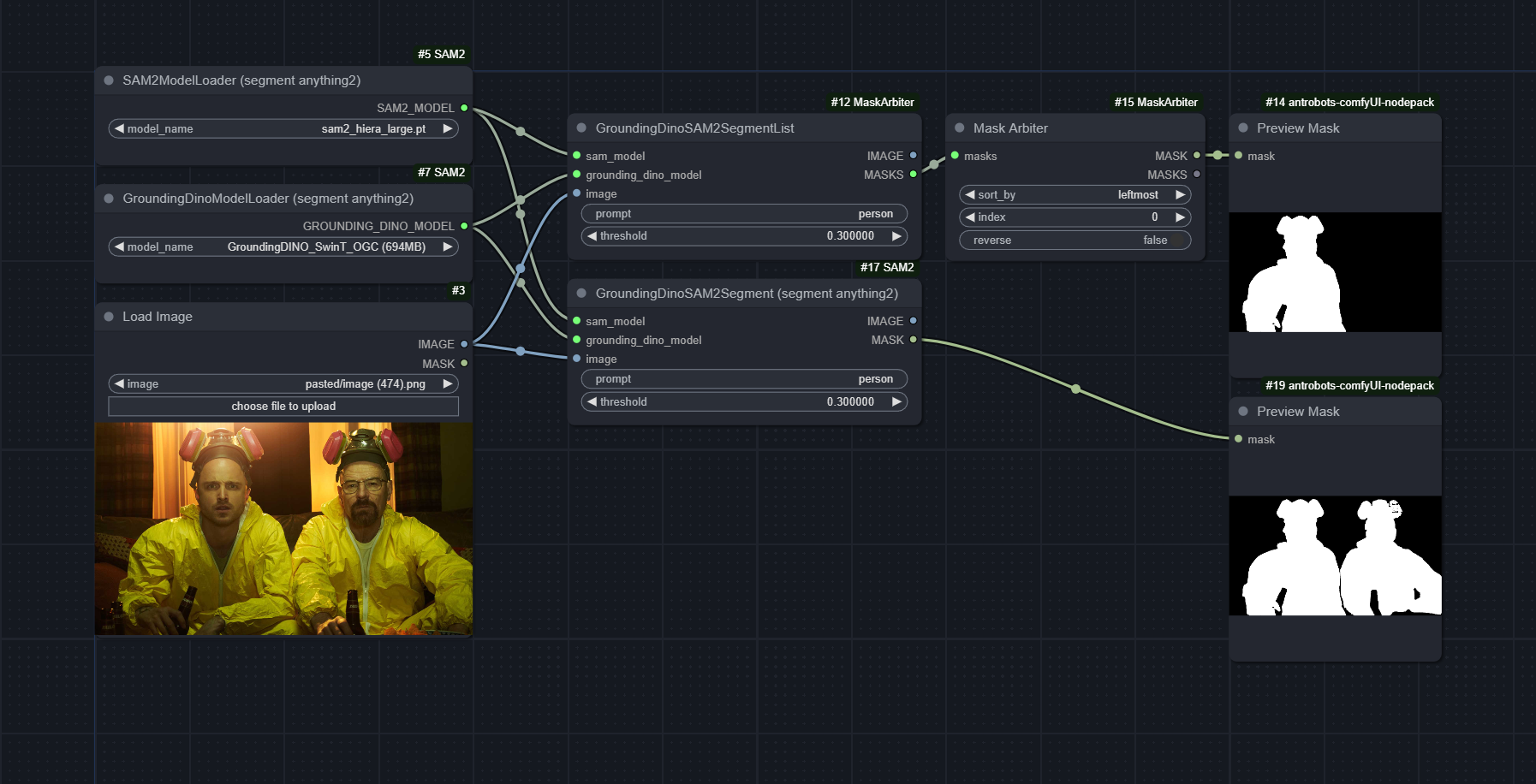Decrease the index value in Mask Arbiter
1536x784 pixels.
click(971, 217)
